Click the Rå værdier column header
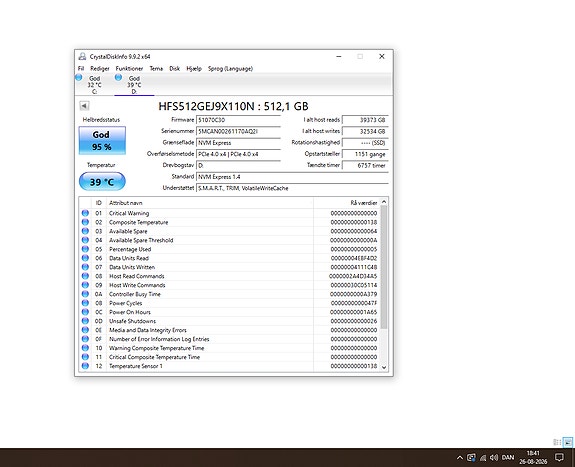 (x=347, y=203)
